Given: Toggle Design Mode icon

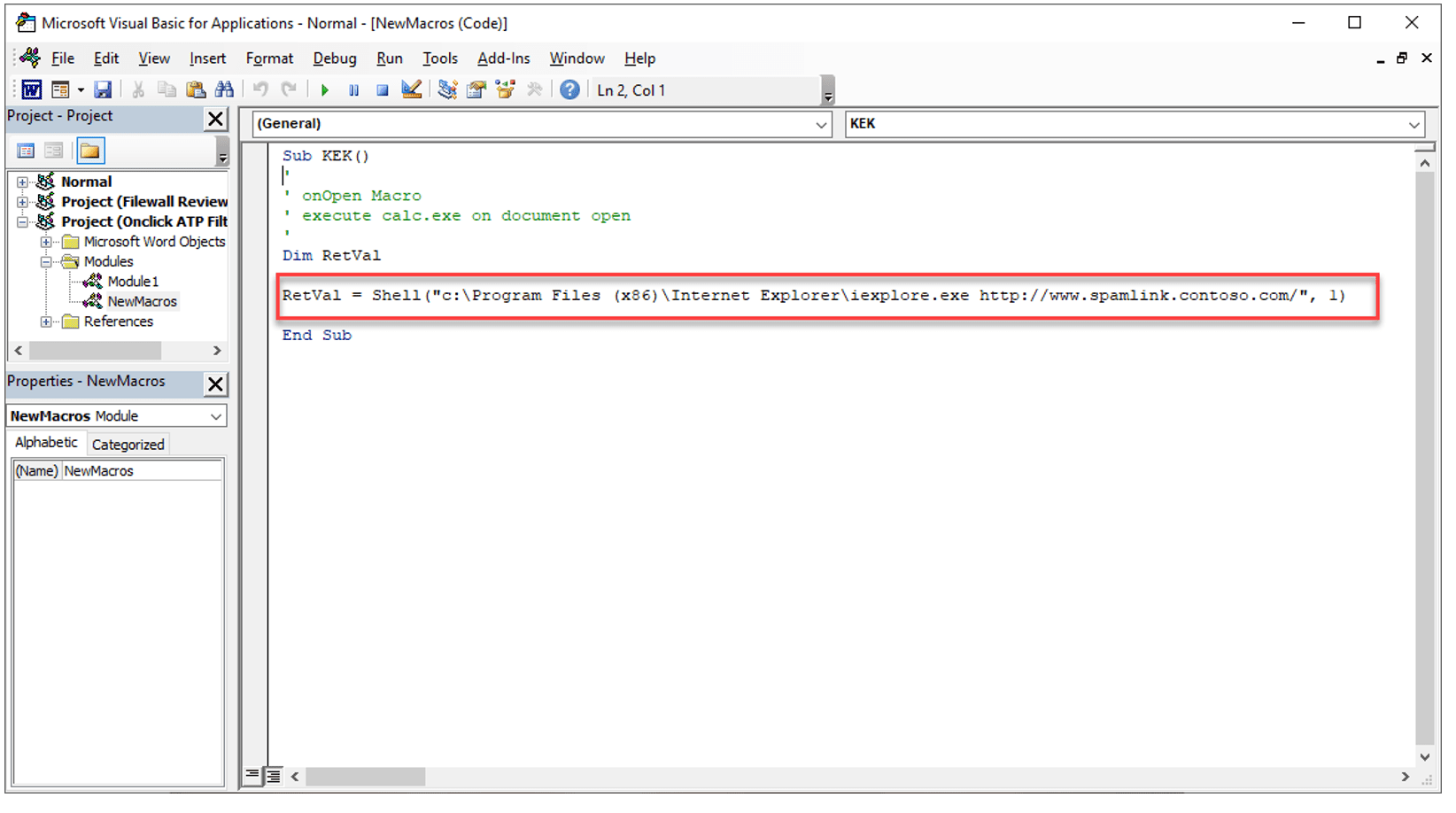Looking at the screenshot, I should coord(412,90).
